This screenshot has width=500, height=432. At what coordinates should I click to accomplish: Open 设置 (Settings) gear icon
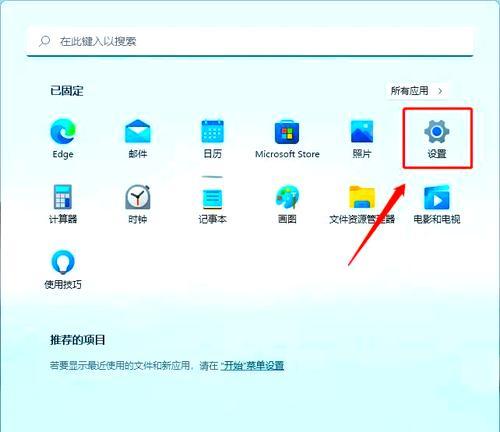(x=437, y=139)
